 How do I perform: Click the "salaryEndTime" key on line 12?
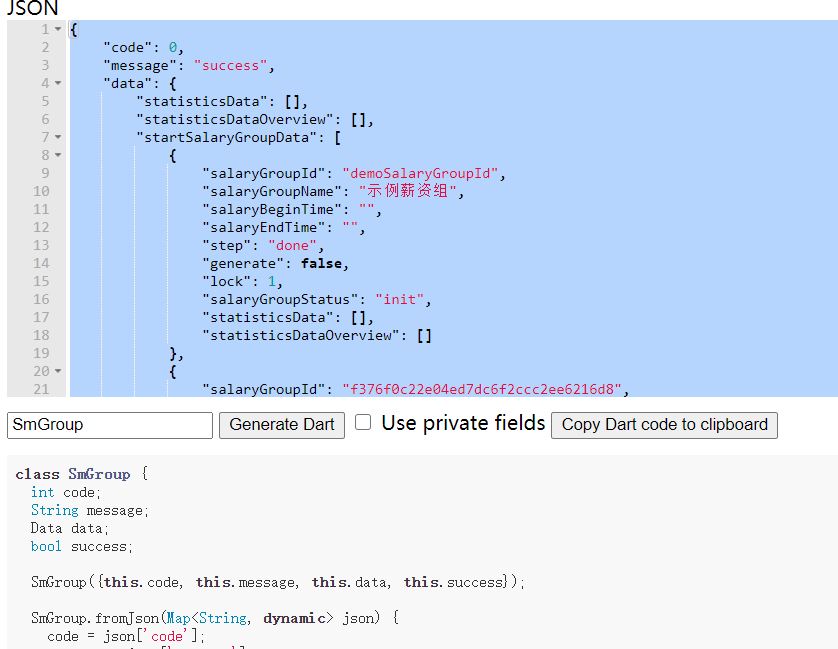coord(263,227)
